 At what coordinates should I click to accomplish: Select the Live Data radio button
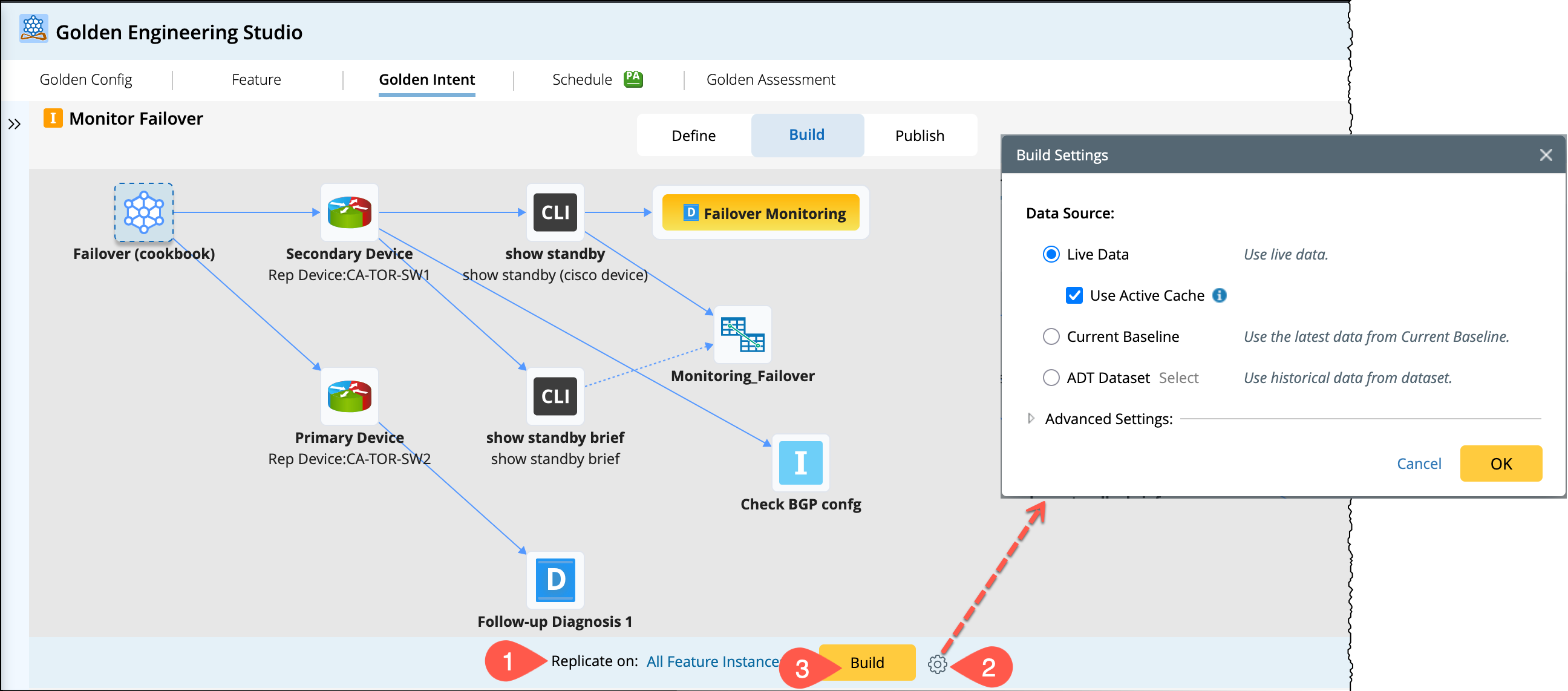1051,255
